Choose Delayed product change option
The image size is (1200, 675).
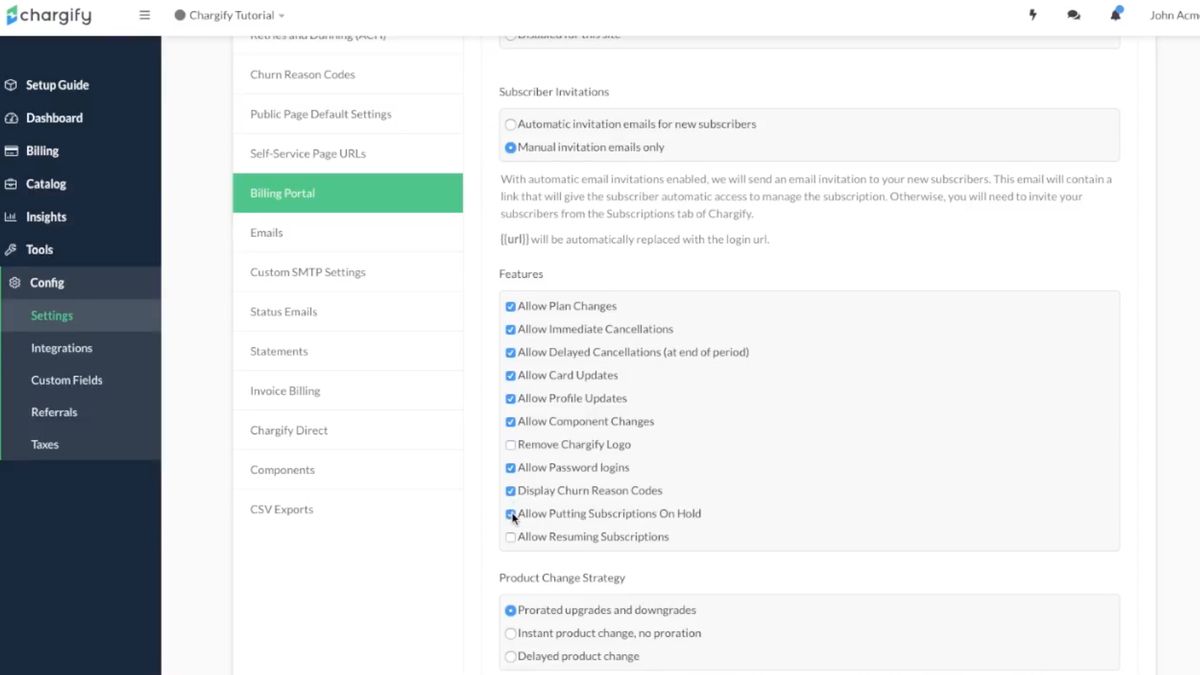[x=511, y=657]
